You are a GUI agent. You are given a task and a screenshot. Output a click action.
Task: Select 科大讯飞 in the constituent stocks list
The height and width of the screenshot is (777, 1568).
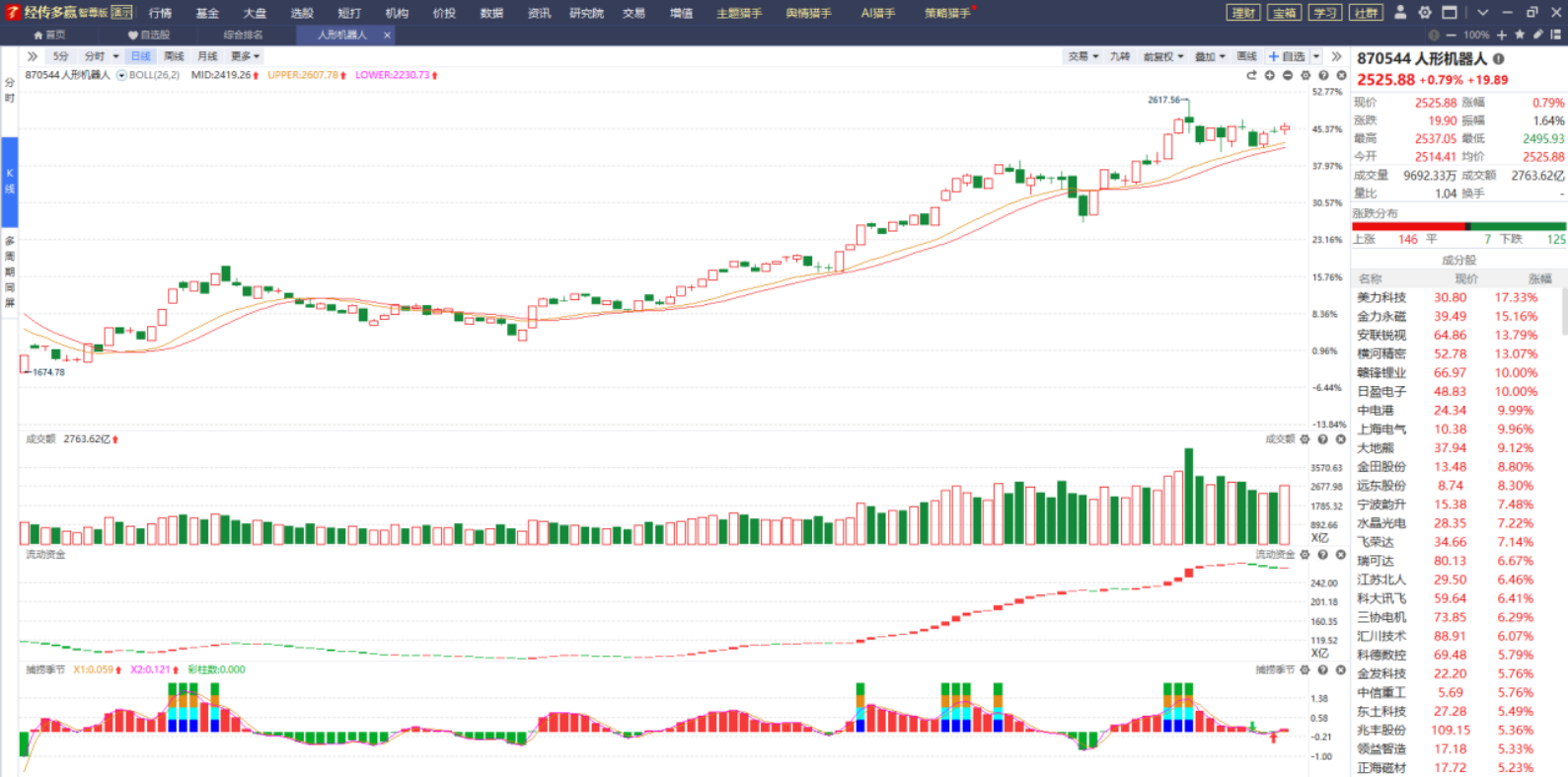(1381, 598)
